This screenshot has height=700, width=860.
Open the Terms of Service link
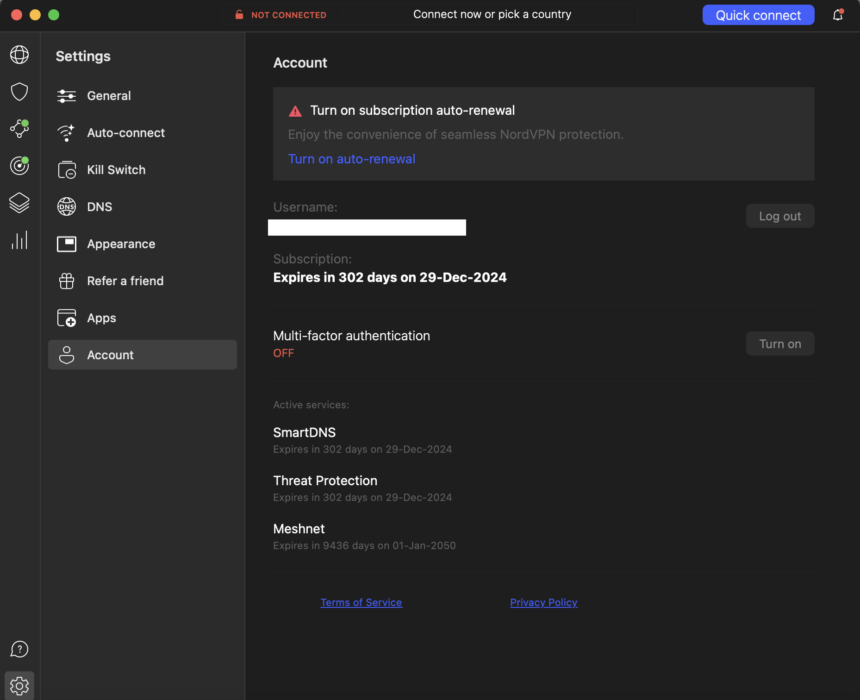tap(361, 602)
